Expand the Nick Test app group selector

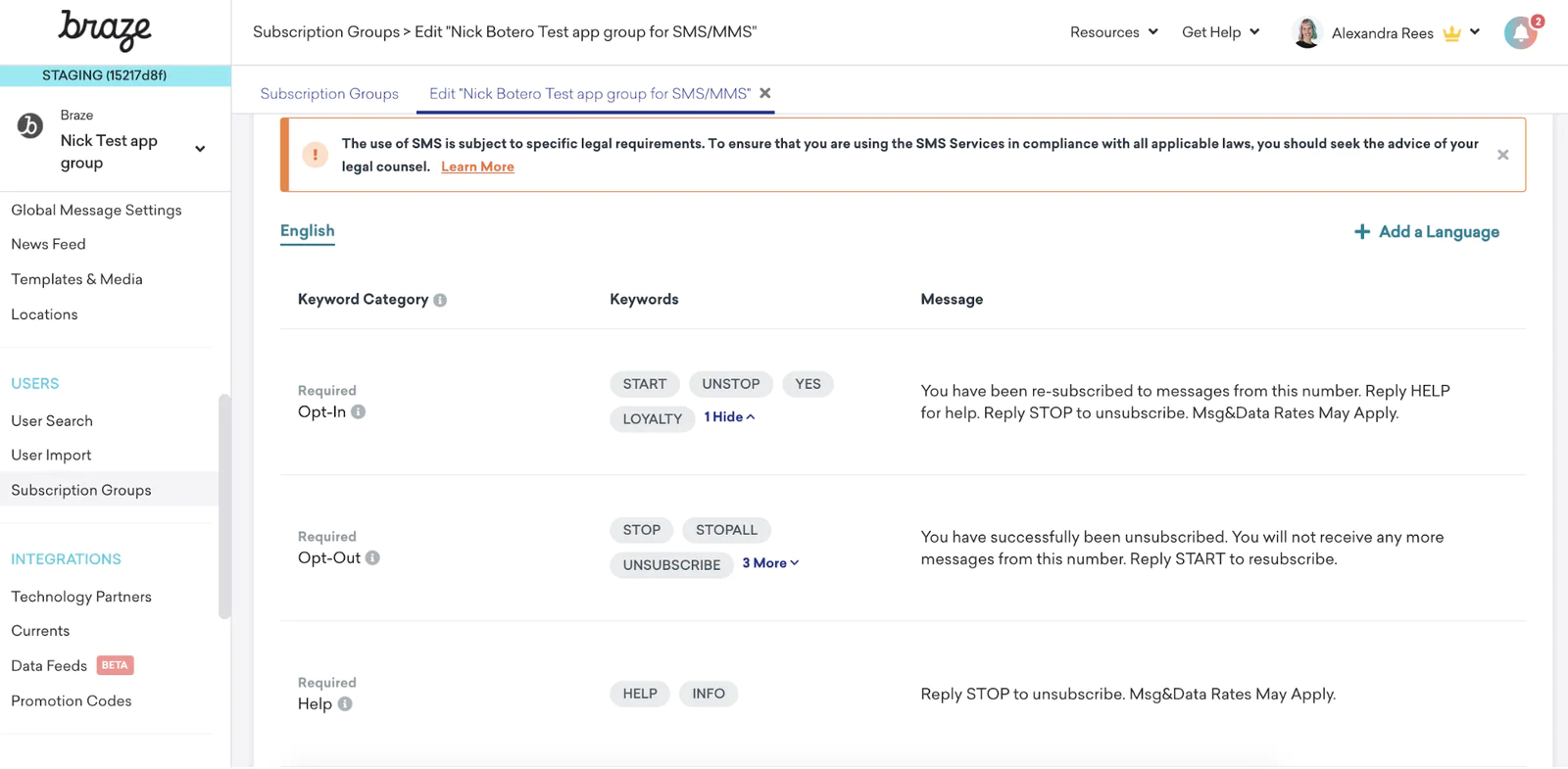[200, 150]
